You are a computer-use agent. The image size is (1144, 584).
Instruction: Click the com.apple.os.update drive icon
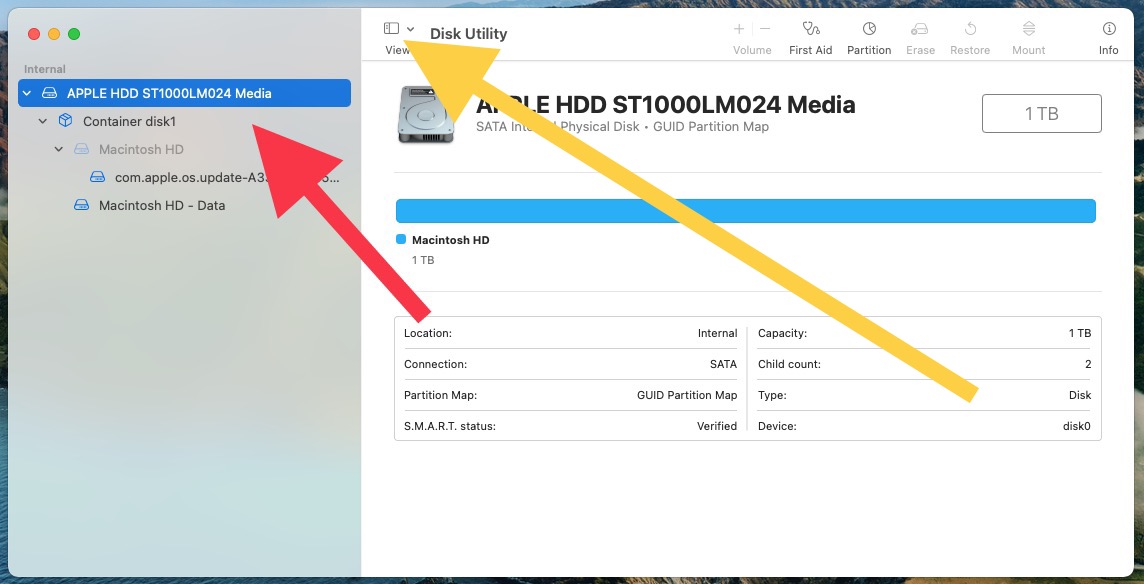point(98,177)
